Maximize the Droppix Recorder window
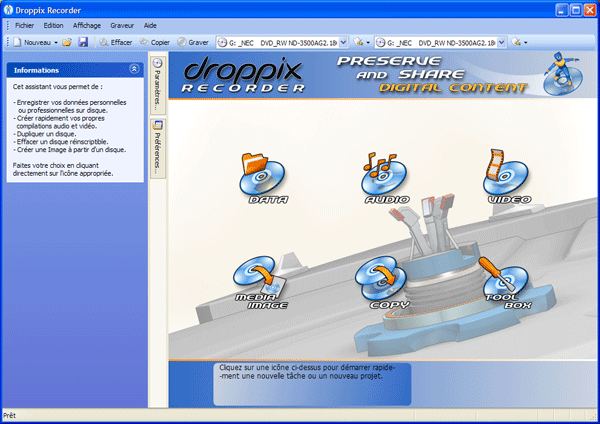Viewport: 600px width, 424px height. 576,10
